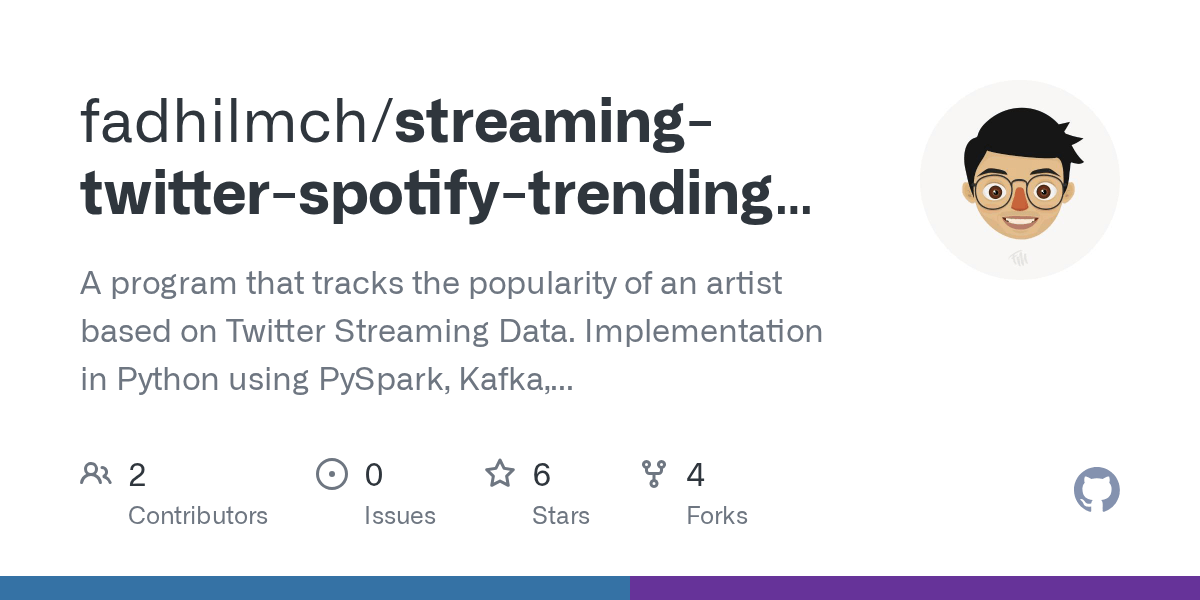Click the Issues circle-dot icon
Screen dimensions: 1200x600
[331, 473]
